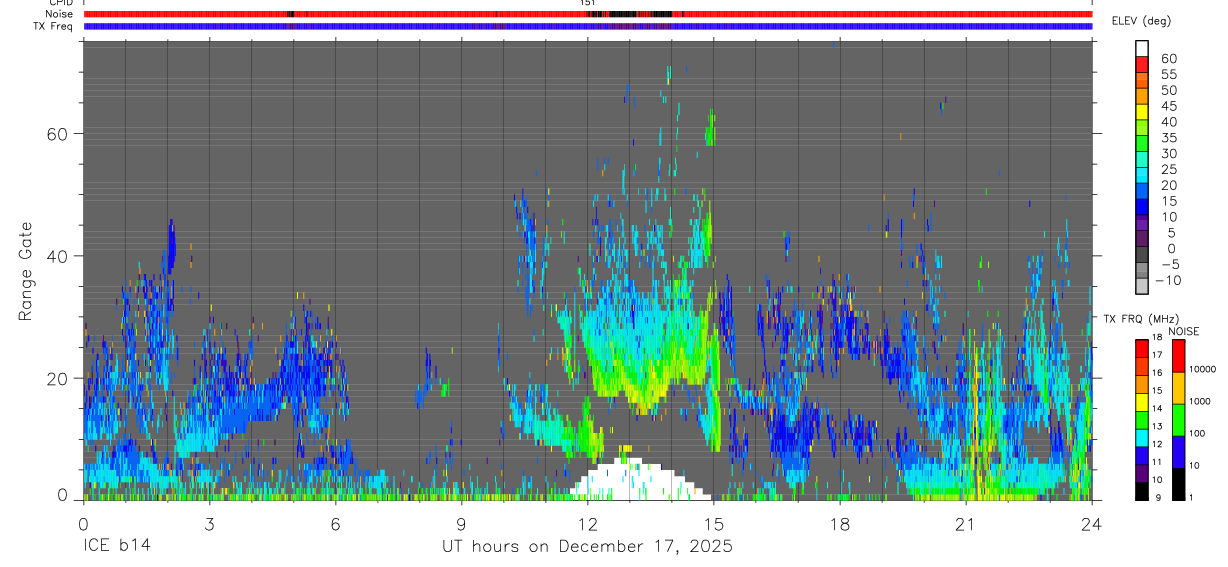Click the blue TX Freq strip above the plot
This screenshot has width=1228, height=567.
click(587, 26)
